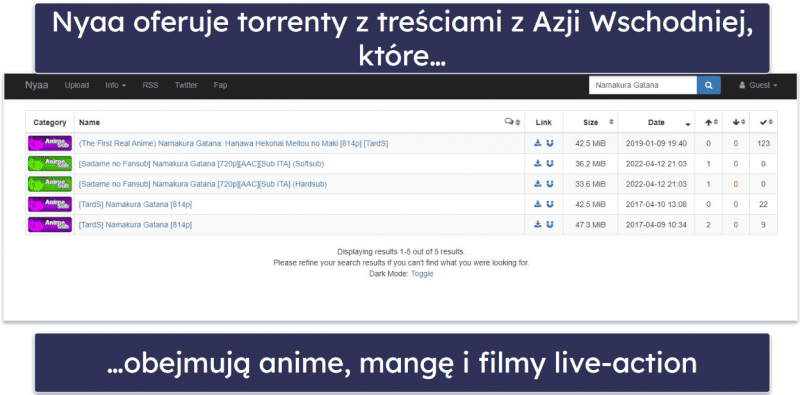
Task: Click purple category badge of 2017-04-10 row
Action: (50, 204)
